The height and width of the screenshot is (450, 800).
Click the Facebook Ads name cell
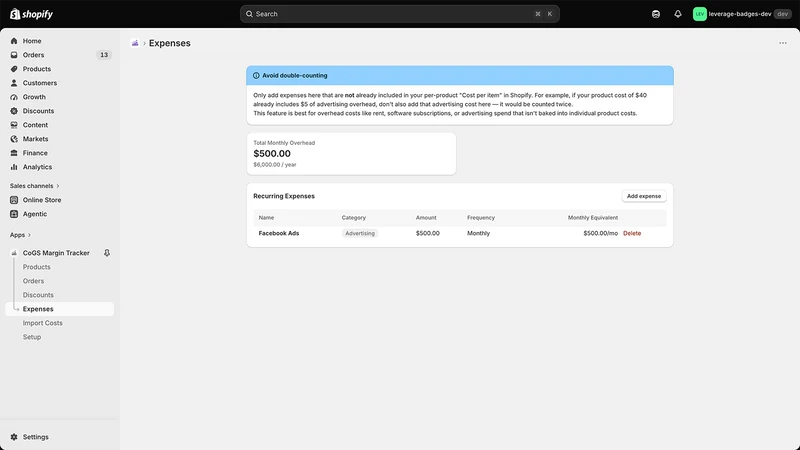click(279, 233)
